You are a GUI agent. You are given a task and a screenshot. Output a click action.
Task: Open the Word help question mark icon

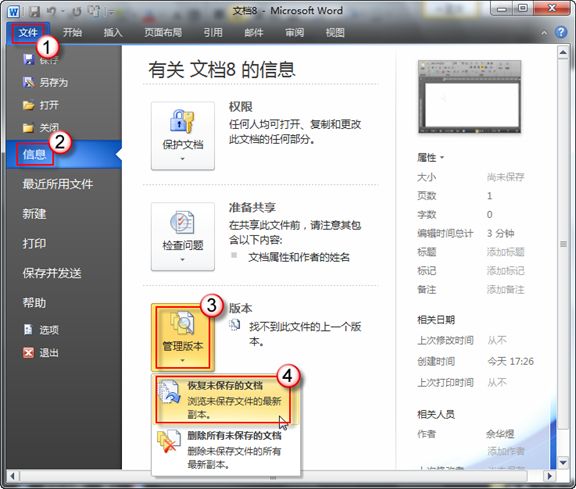pos(561,32)
